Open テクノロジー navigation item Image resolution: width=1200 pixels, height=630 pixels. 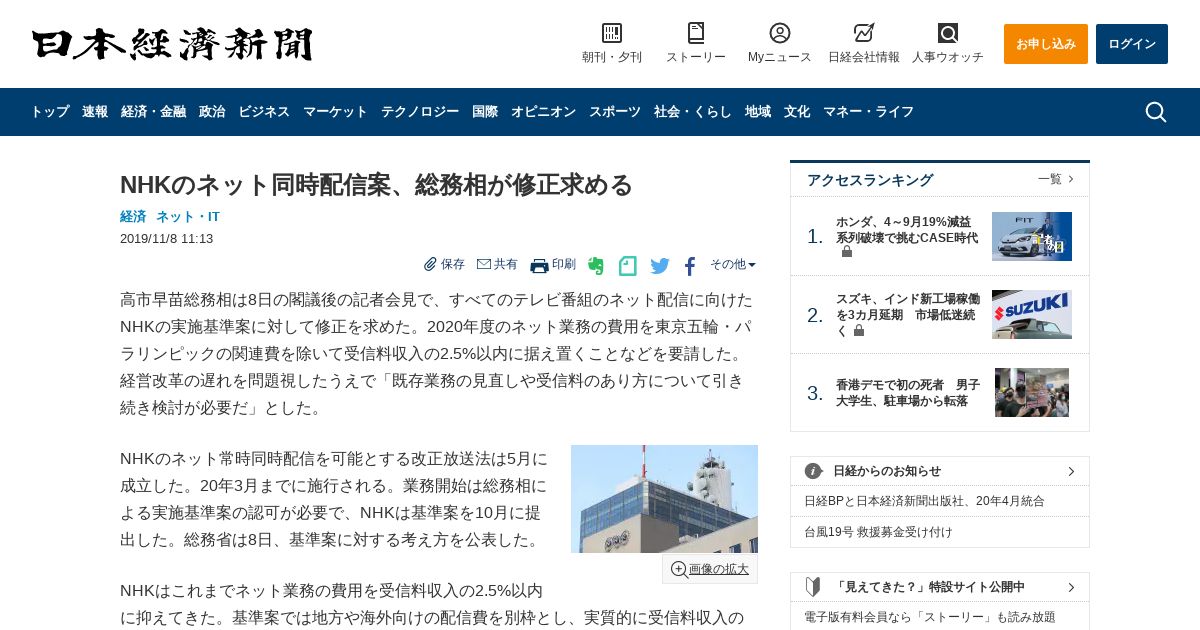[x=420, y=112]
